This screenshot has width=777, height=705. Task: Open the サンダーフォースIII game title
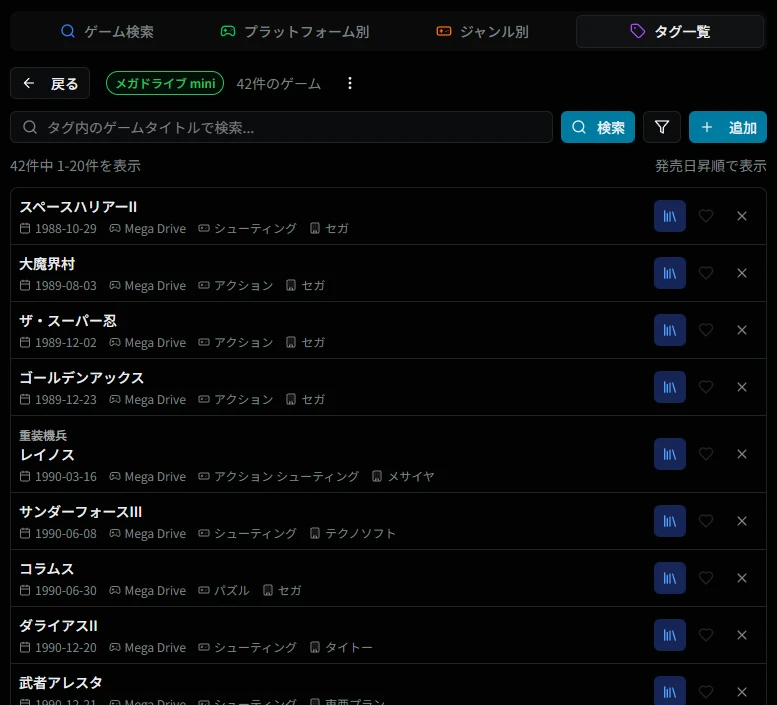(80, 512)
